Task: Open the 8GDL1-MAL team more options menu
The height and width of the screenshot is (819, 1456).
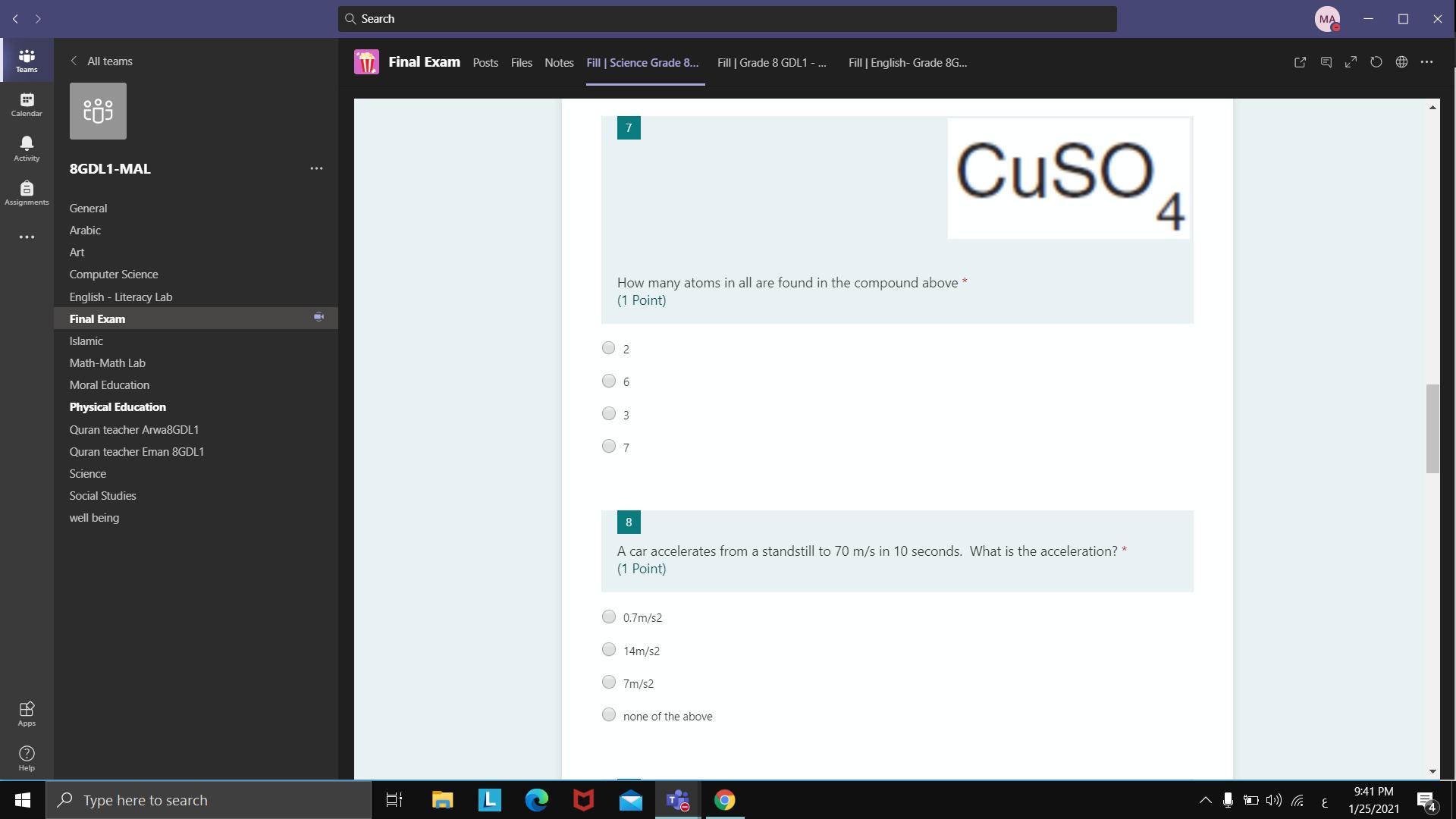Action: coord(316,168)
